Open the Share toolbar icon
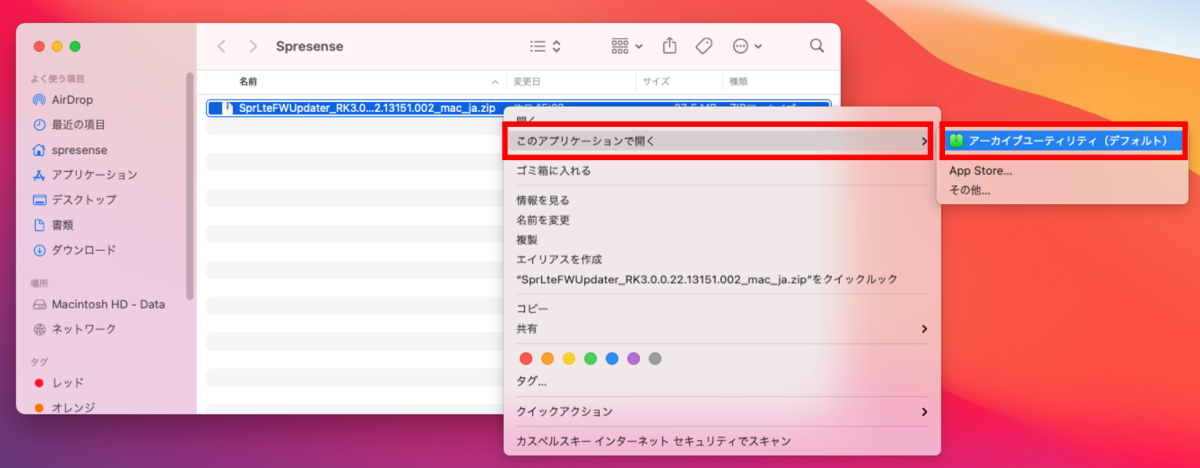 (670, 46)
